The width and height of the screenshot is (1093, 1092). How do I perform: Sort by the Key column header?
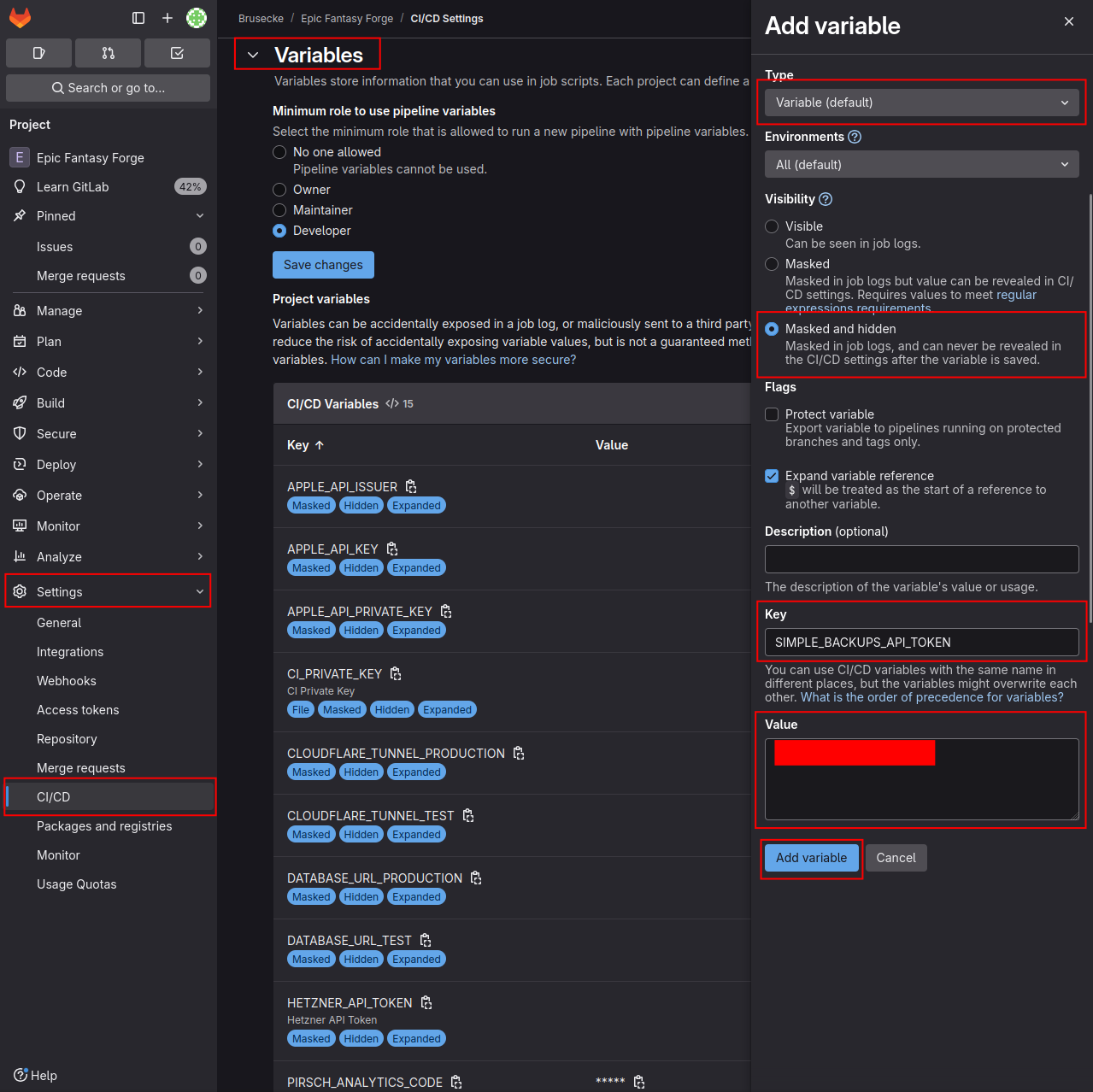tap(305, 445)
